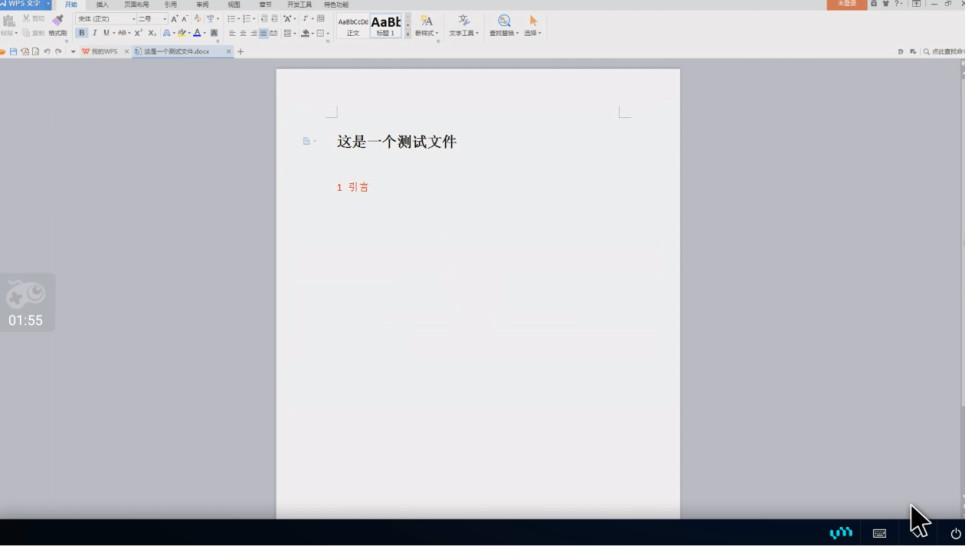Image resolution: width=975 pixels, height=550 pixels.
Task: Switch to the 开始 ribbon tab
Action: pyautogui.click(x=71, y=4)
